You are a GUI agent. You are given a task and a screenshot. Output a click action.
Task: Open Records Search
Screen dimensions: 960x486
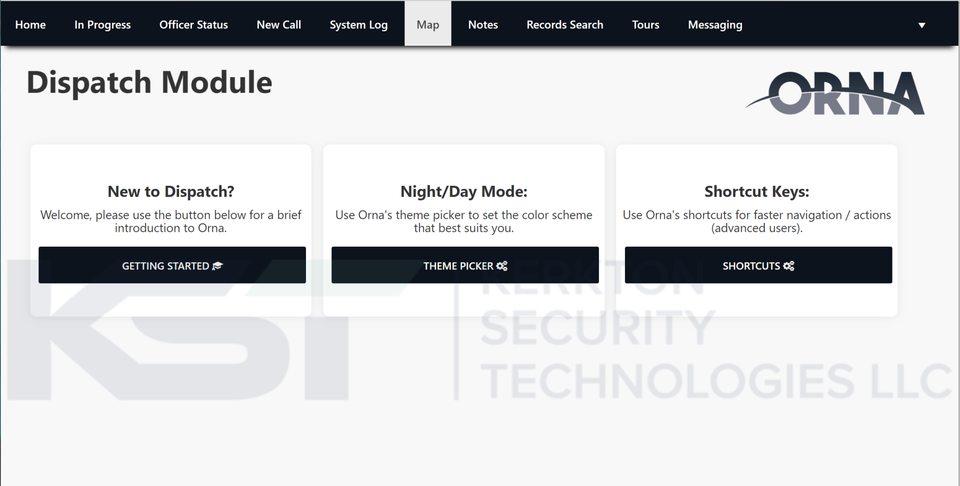564,24
